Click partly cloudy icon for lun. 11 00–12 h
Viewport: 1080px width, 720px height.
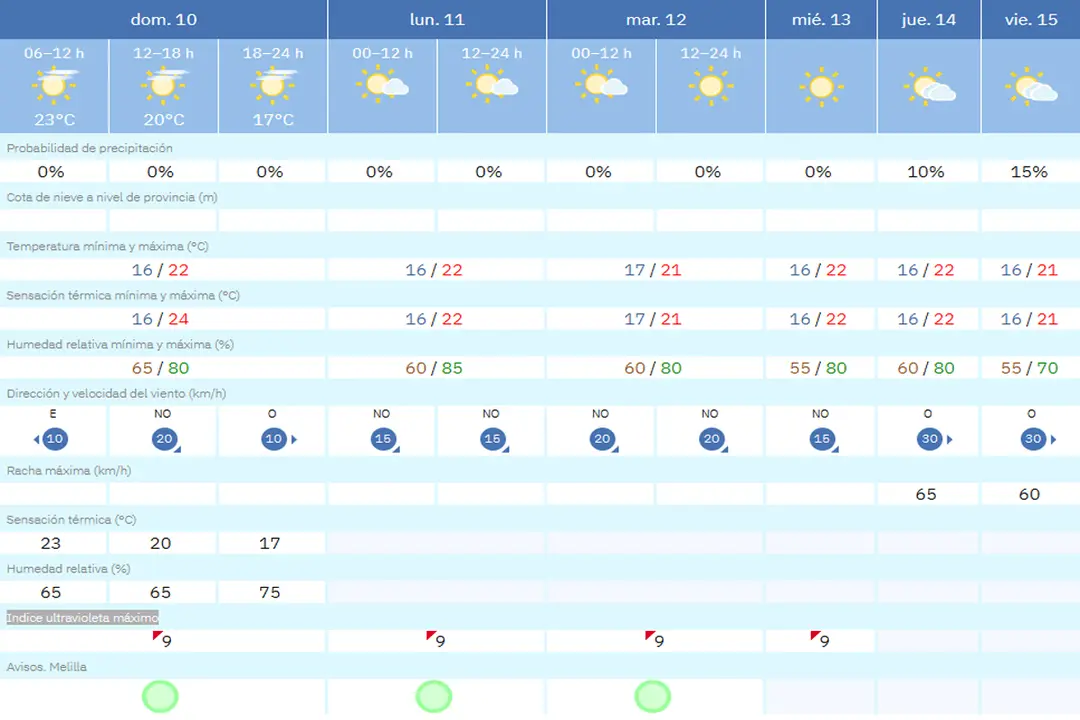click(x=382, y=85)
